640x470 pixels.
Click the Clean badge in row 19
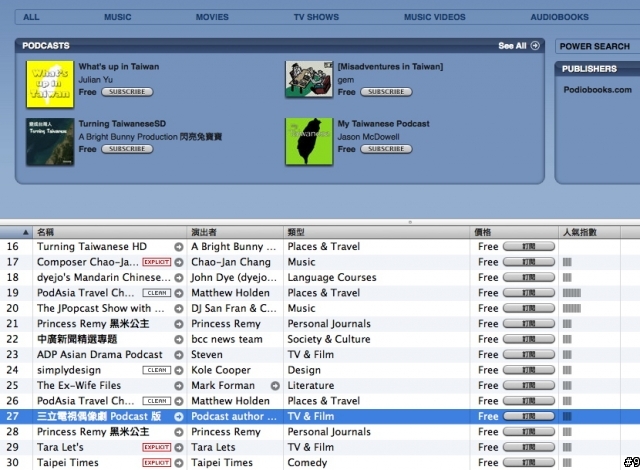click(157, 293)
